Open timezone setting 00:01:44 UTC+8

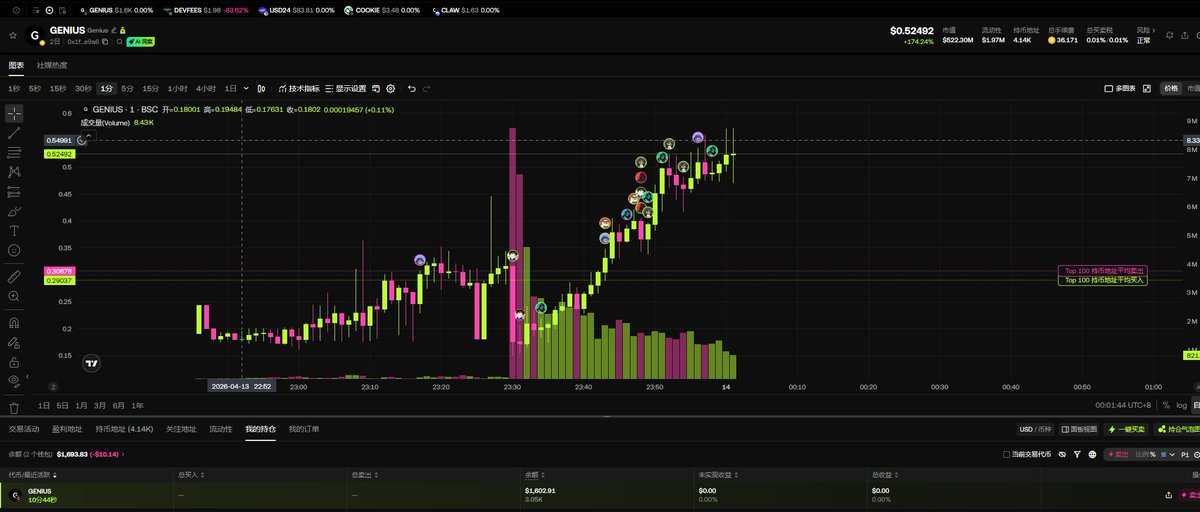click(1124, 405)
